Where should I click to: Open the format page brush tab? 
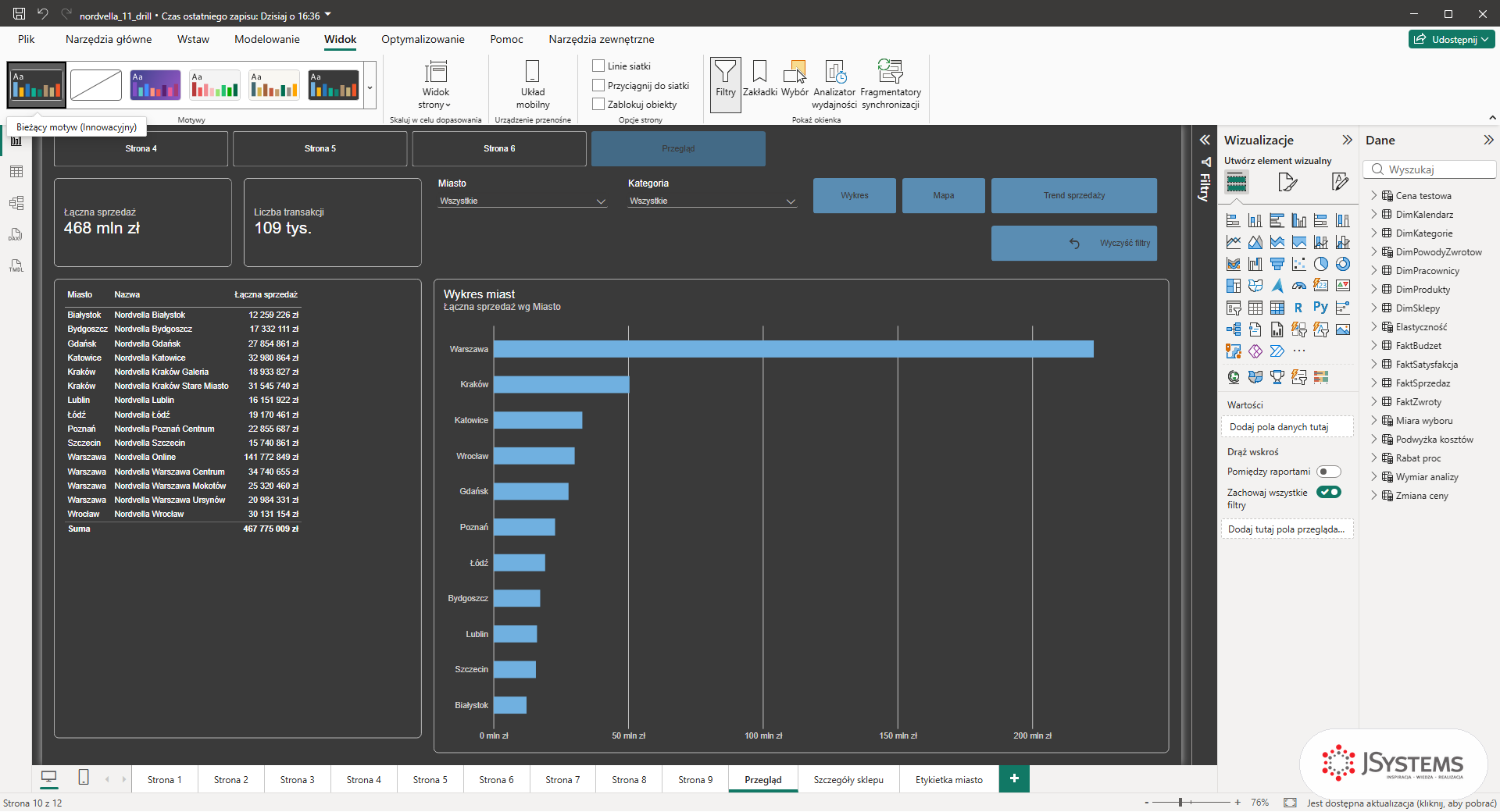tap(1287, 183)
